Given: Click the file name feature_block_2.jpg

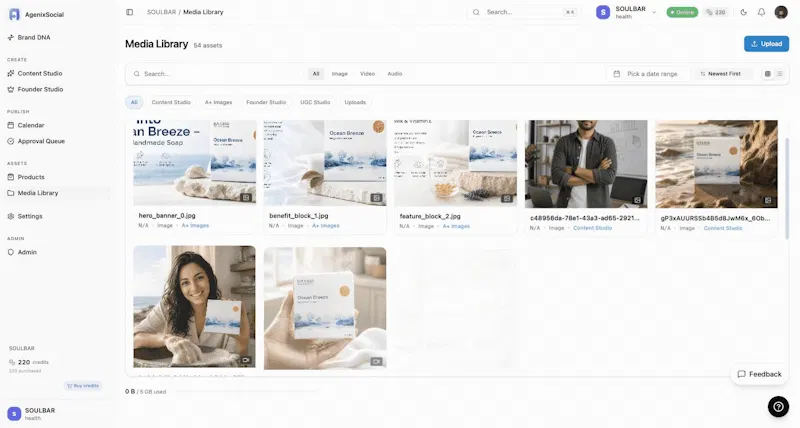Looking at the screenshot, I should point(430,216).
